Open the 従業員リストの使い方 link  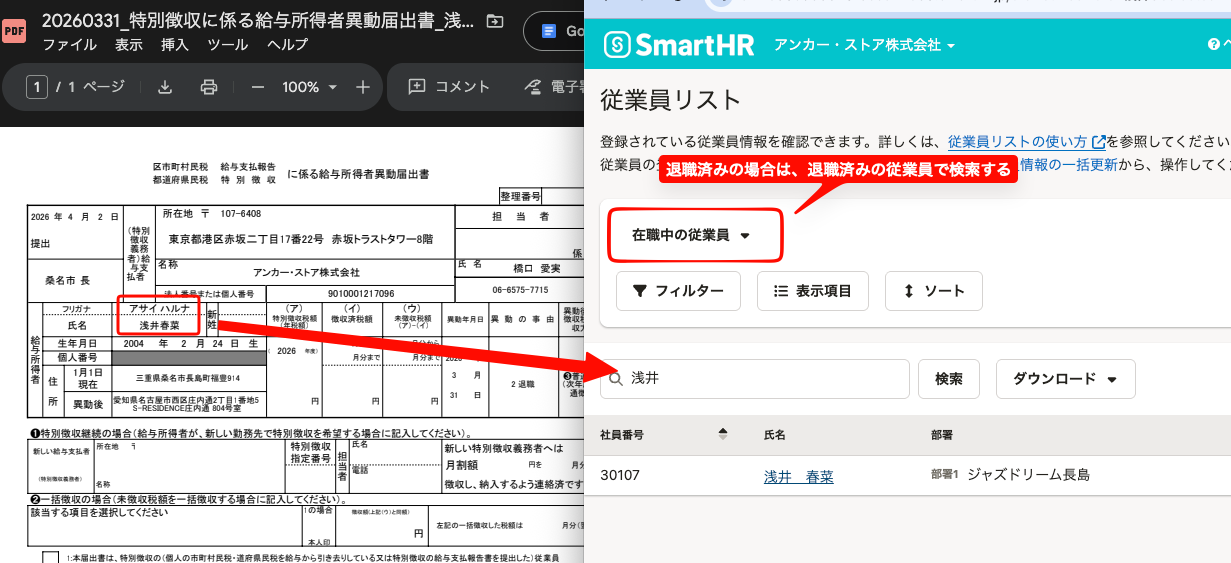pos(1026,141)
